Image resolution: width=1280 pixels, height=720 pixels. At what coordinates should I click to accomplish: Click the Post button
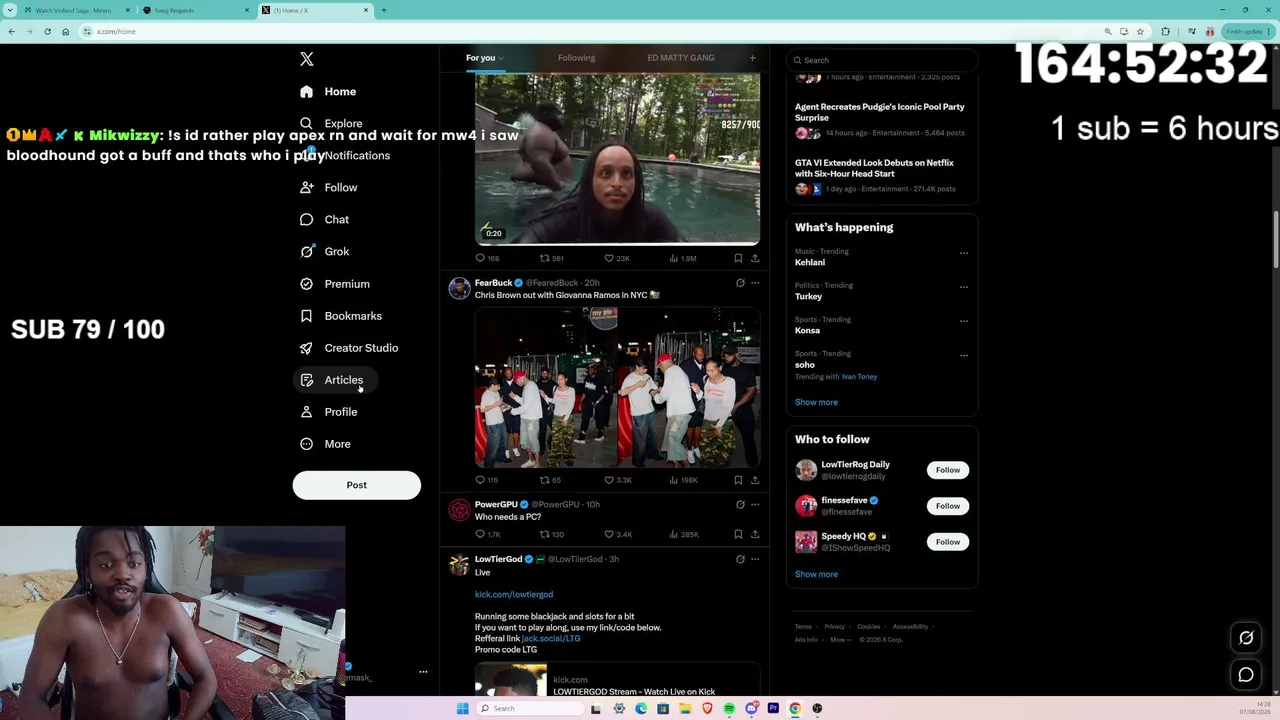pos(357,485)
